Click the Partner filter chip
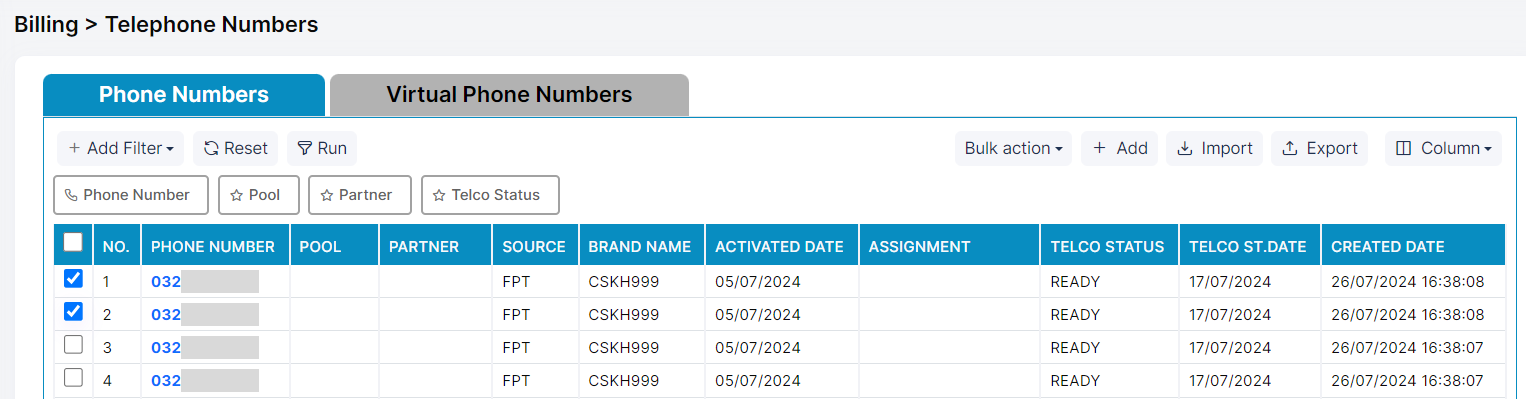 [x=360, y=195]
